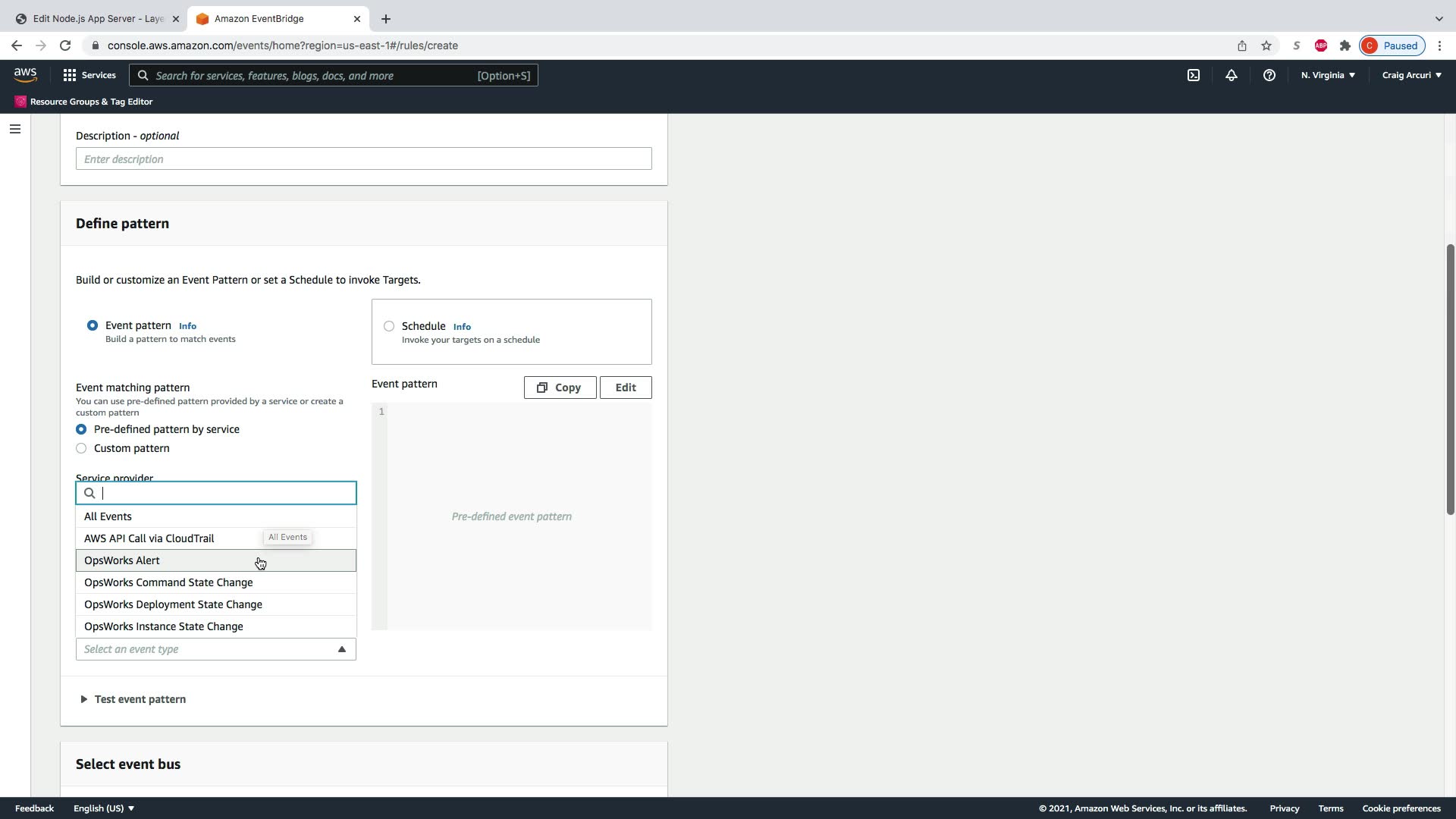Click the AWS logo home icon

tap(25, 74)
